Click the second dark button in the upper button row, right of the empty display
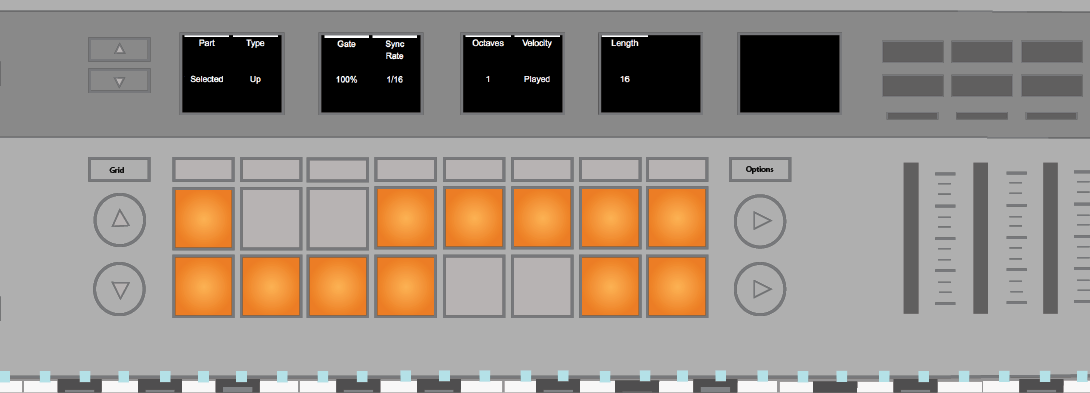The width and height of the screenshot is (1090, 393). [982, 52]
